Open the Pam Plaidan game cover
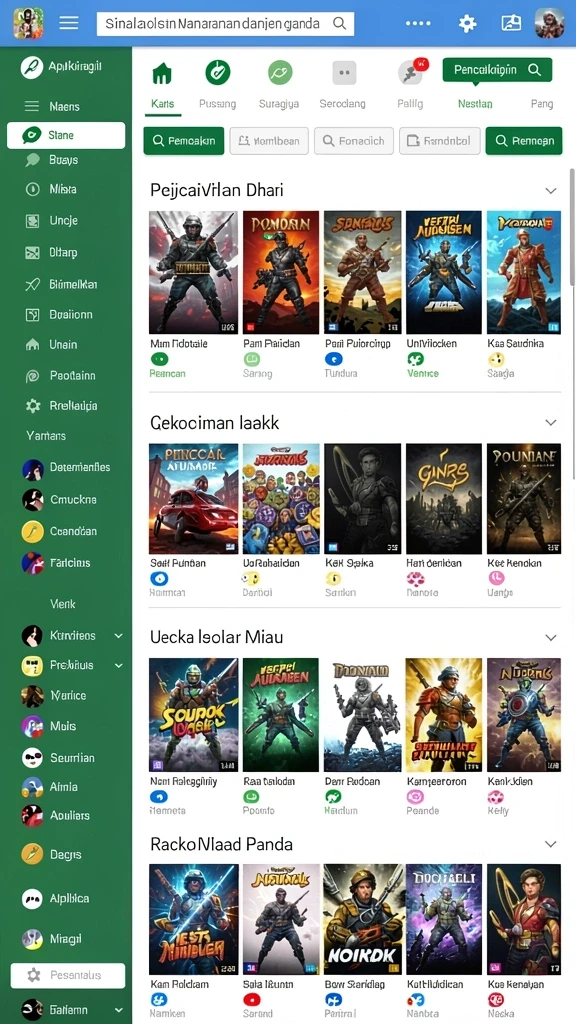Image resolution: width=576 pixels, height=1024 pixels. pos(281,272)
